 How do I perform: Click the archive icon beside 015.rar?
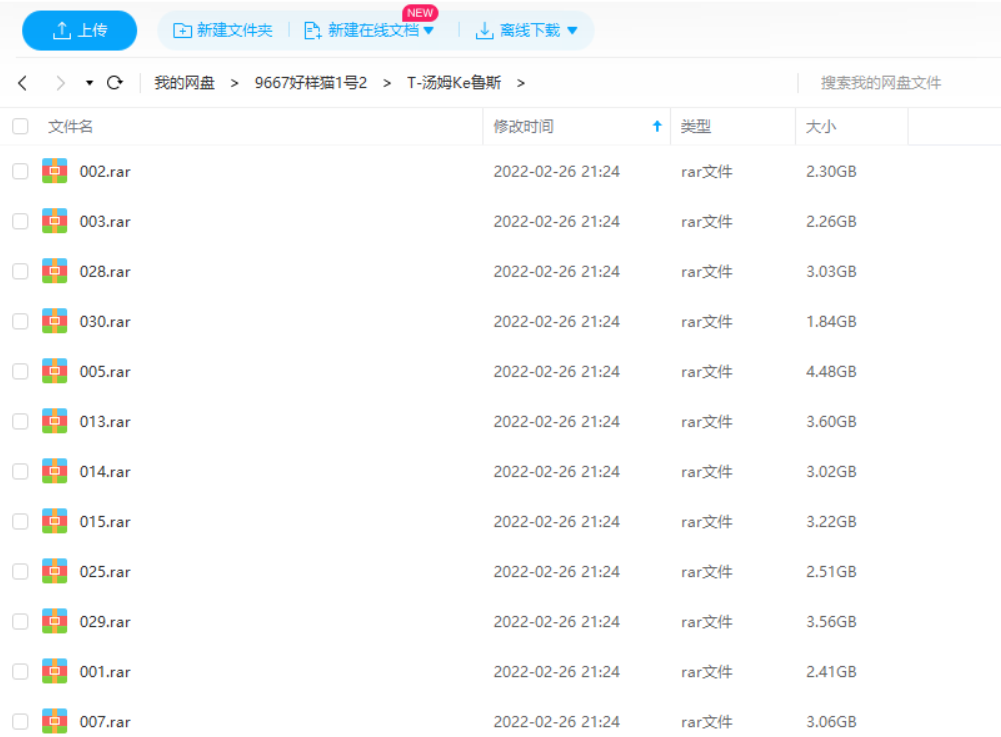point(54,521)
